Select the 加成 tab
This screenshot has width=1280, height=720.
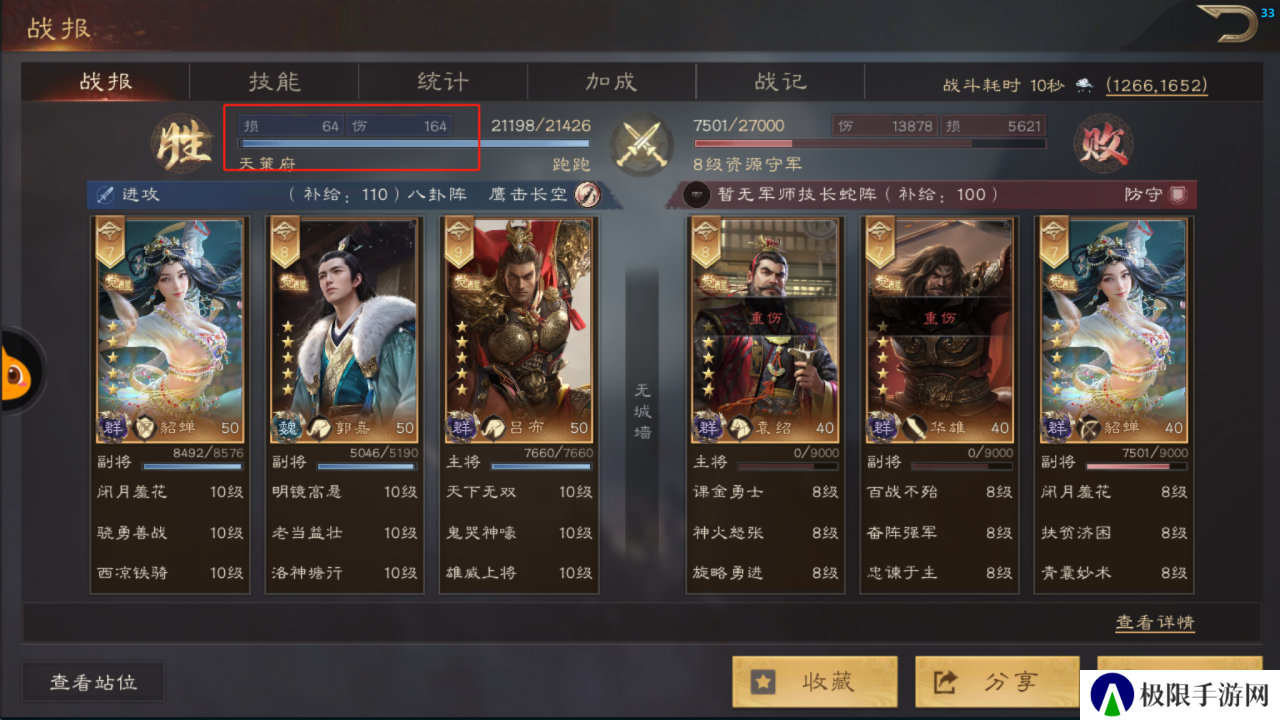coord(611,82)
